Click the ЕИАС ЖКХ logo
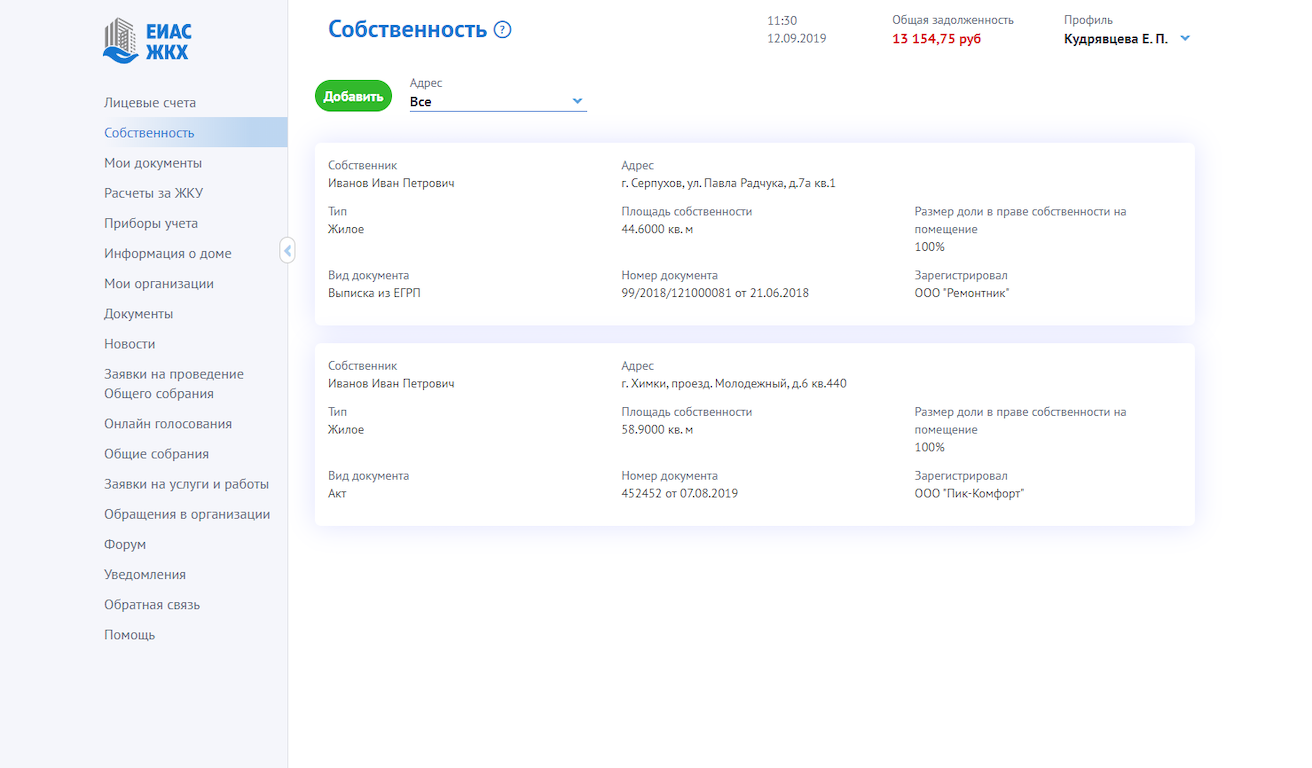The height and width of the screenshot is (768, 1312). pos(147,40)
